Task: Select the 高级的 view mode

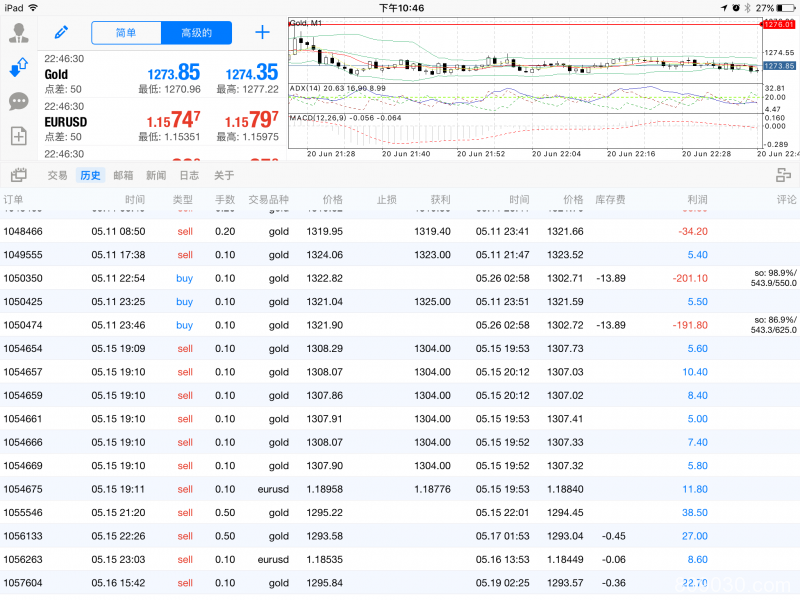Action: (x=196, y=33)
